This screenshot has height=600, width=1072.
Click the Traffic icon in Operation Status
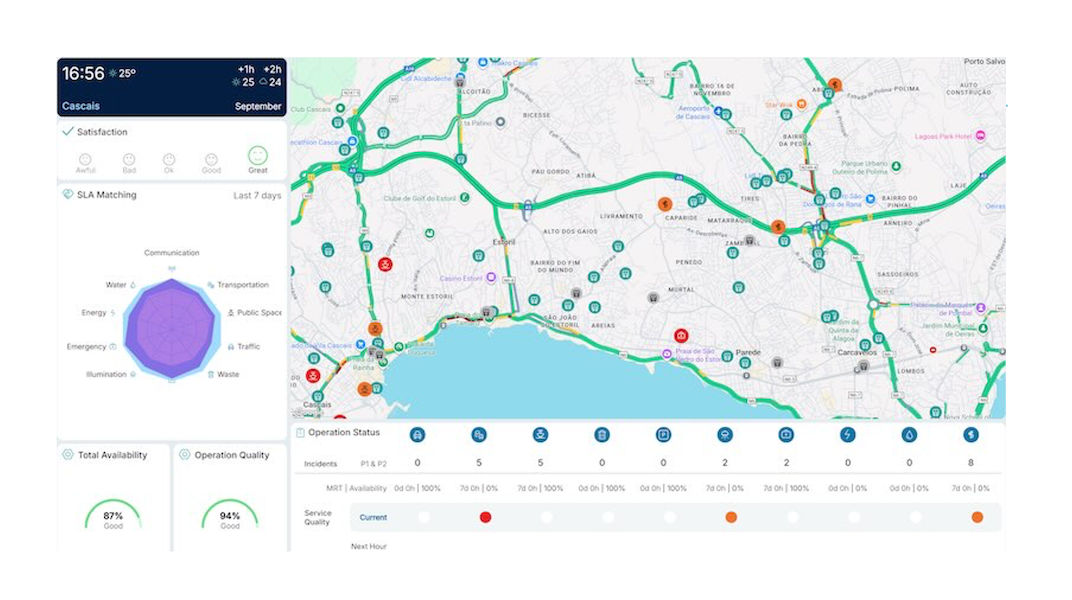pyautogui.click(x=417, y=434)
